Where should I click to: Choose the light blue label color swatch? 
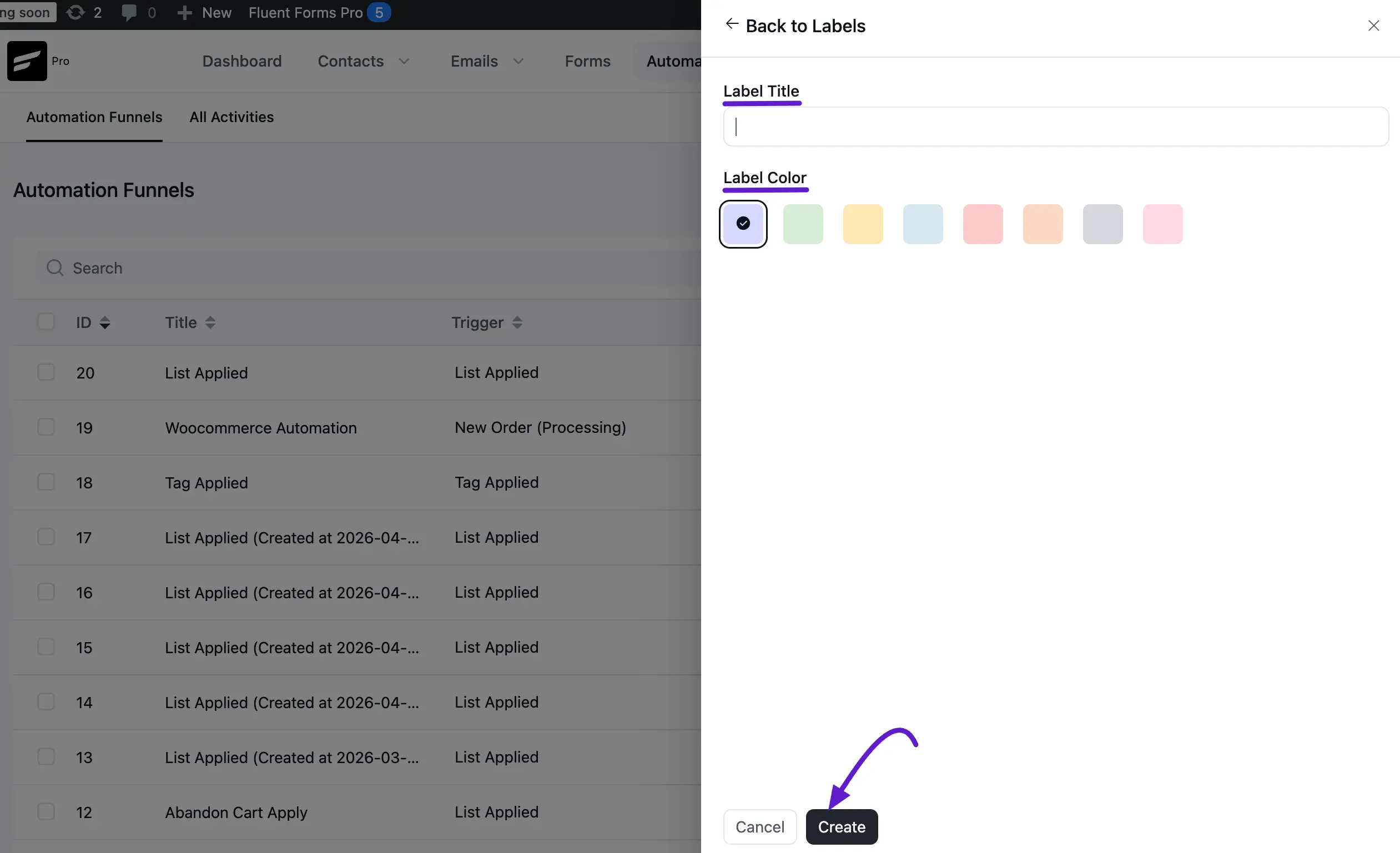point(923,224)
